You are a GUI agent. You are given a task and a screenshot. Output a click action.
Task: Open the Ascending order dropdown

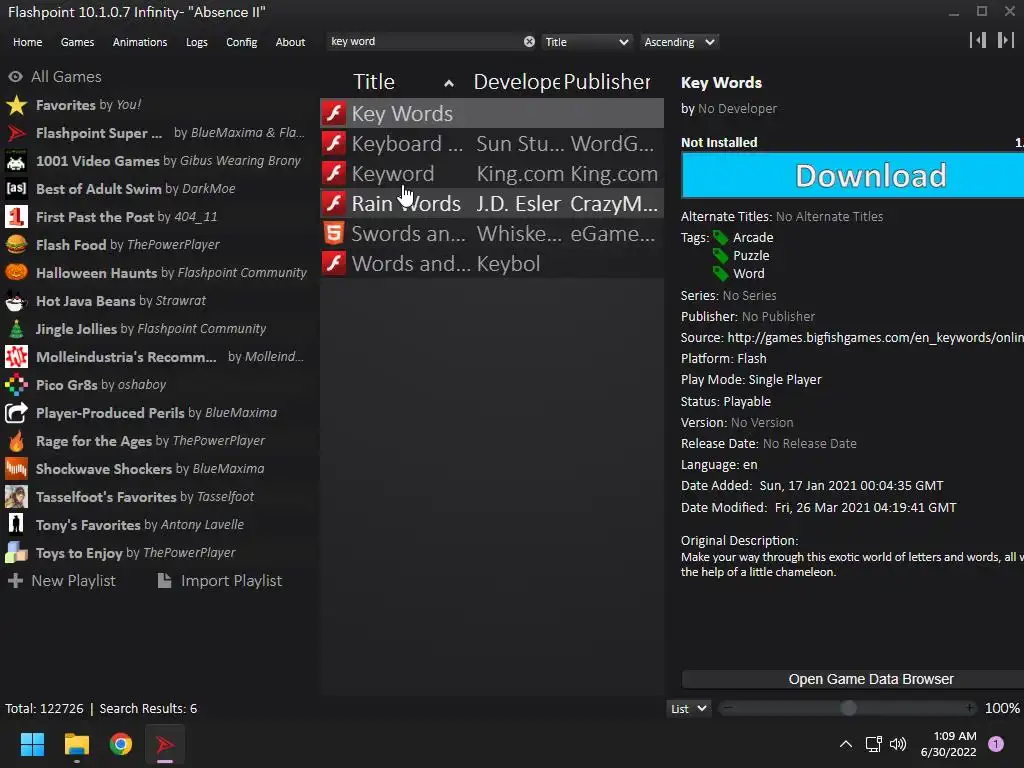[679, 42]
